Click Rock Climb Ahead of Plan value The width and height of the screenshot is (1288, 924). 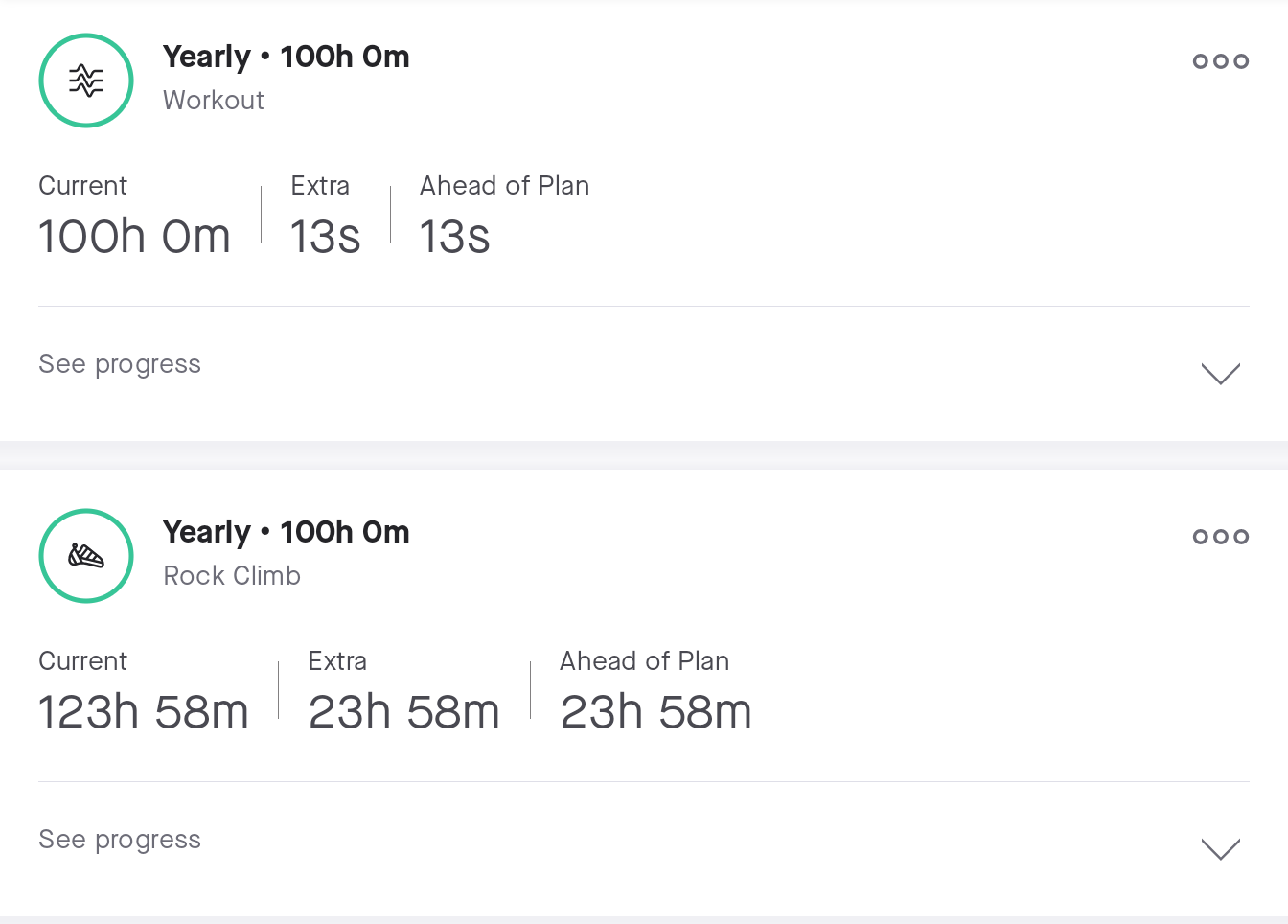point(655,712)
